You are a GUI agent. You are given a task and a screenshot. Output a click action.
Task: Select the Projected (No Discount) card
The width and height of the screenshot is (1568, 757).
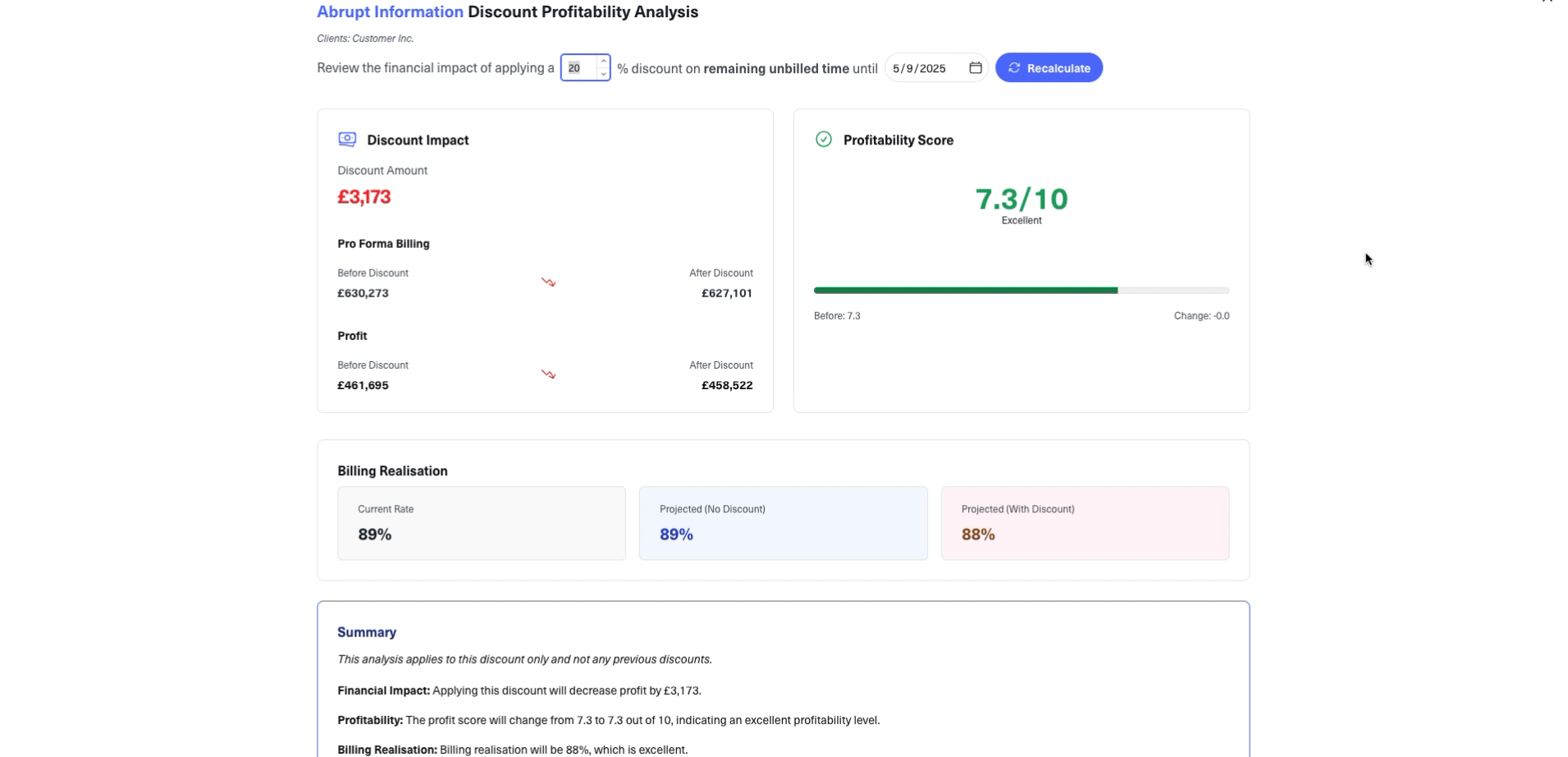pyautogui.click(x=783, y=523)
